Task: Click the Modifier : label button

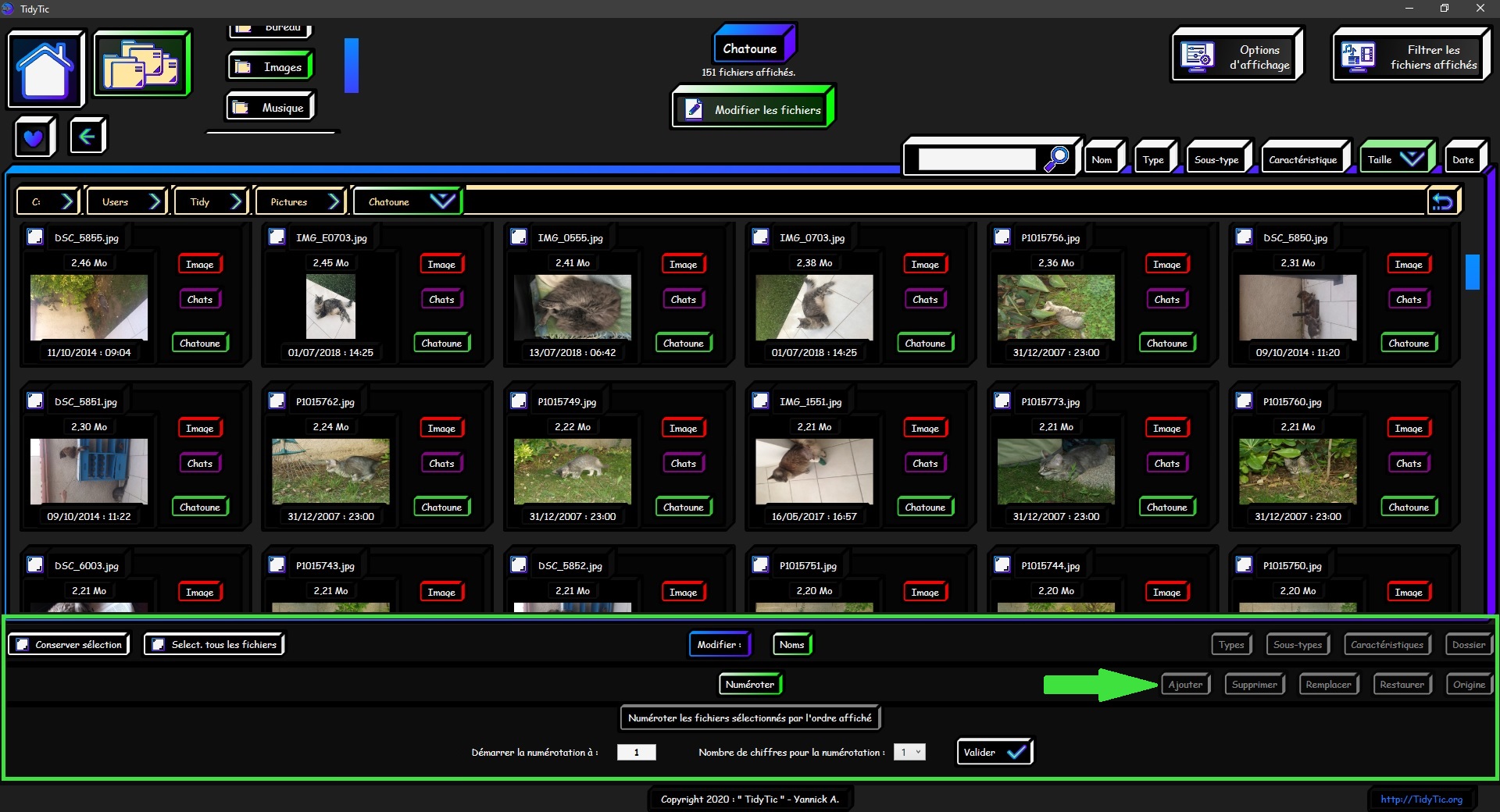Action: (x=720, y=644)
